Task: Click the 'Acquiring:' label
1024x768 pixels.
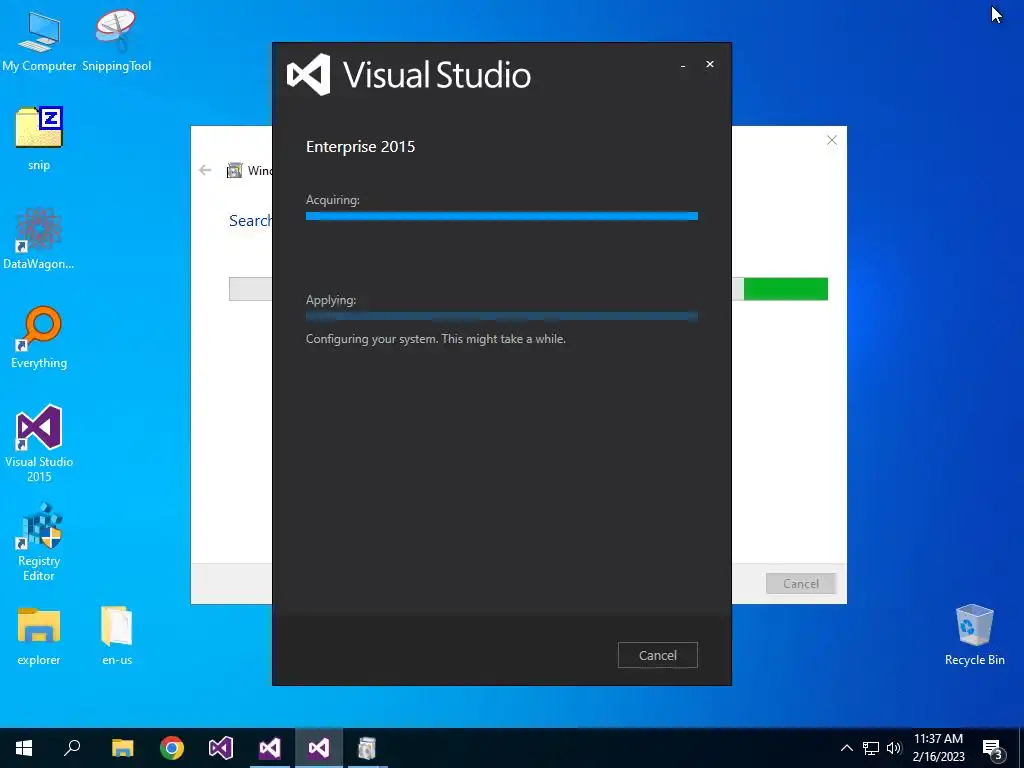Action: pos(332,200)
